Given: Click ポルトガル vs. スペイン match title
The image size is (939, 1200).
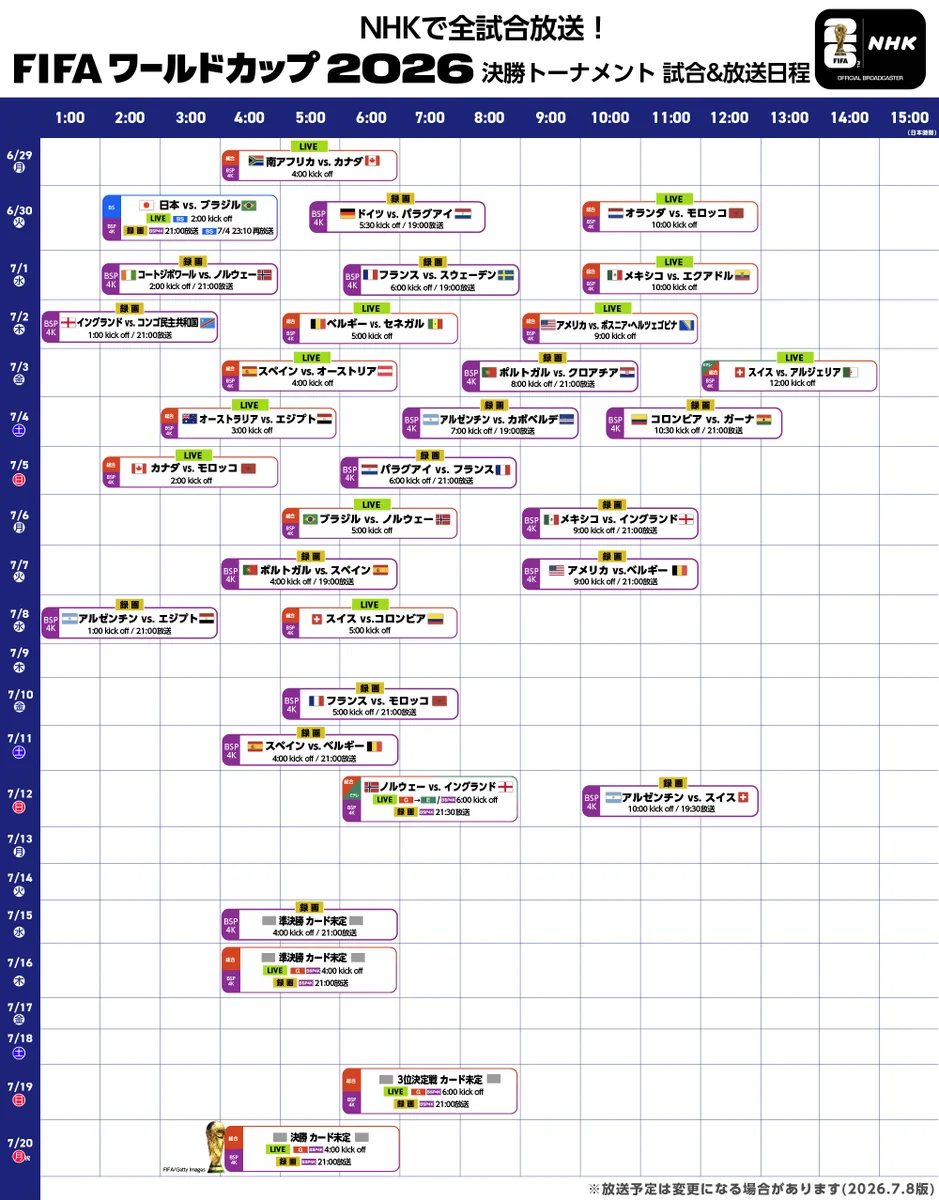Looking at the screenshot, I should 315,570.
